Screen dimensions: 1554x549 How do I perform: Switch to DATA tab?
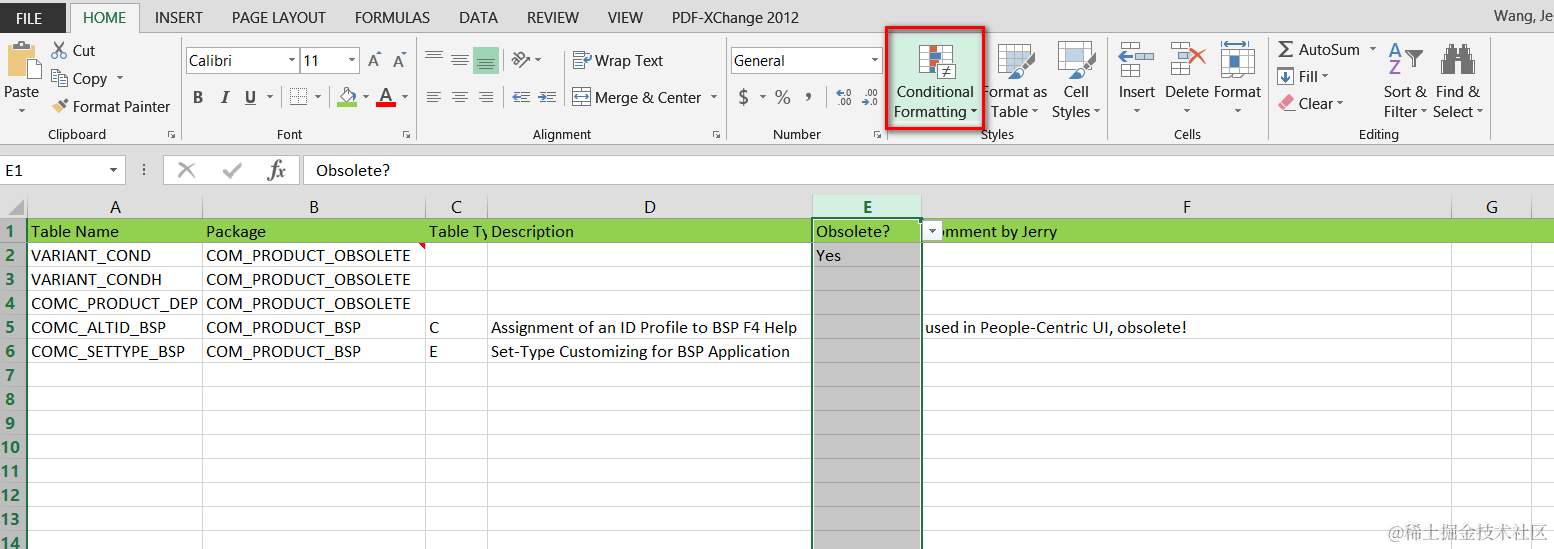coord(478,18)
